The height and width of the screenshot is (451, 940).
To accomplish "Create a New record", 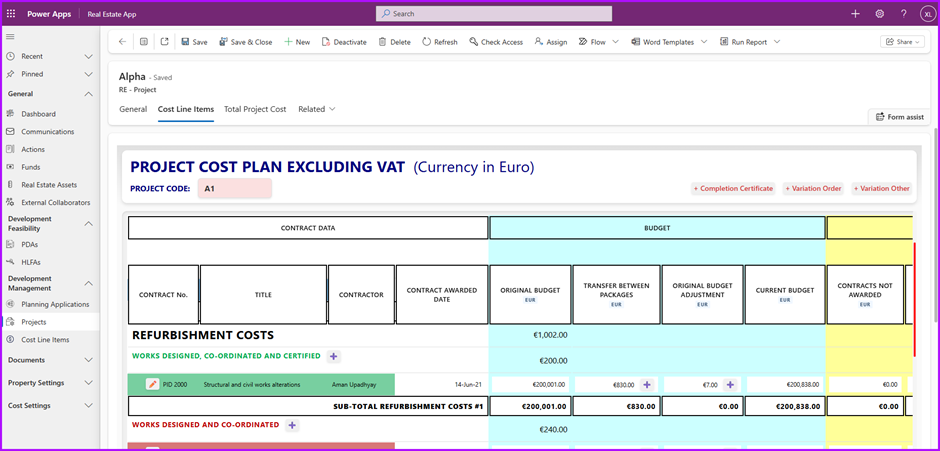I will (x=297, y=42).
